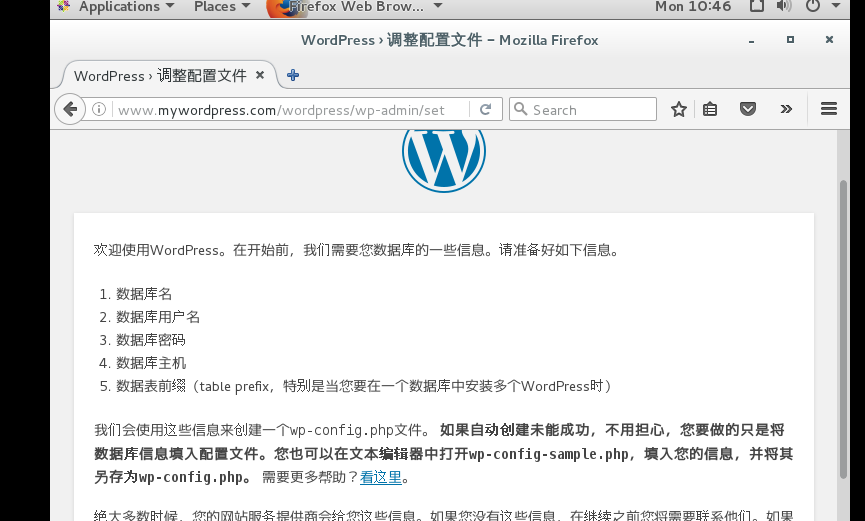865x521 pixels.
Task: Maximize the Firefox window
Action: (790, 40)
